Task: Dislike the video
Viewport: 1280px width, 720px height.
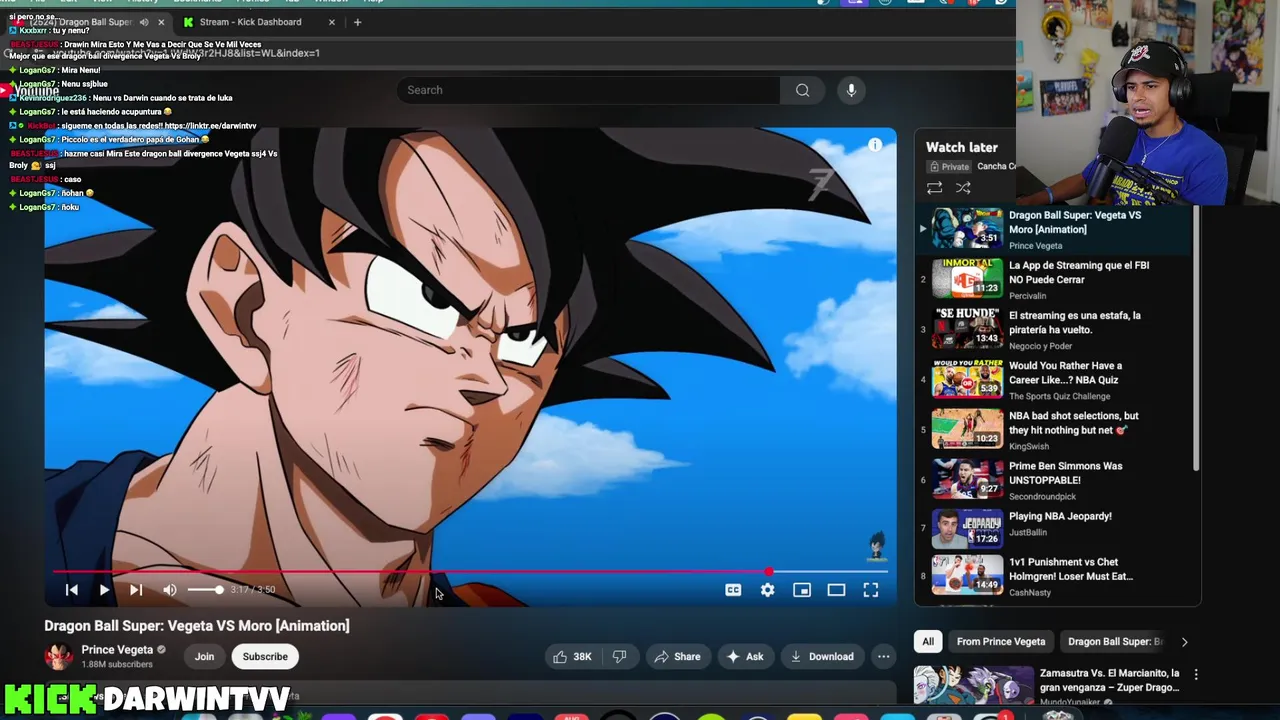Action: [x=620, y=657]
